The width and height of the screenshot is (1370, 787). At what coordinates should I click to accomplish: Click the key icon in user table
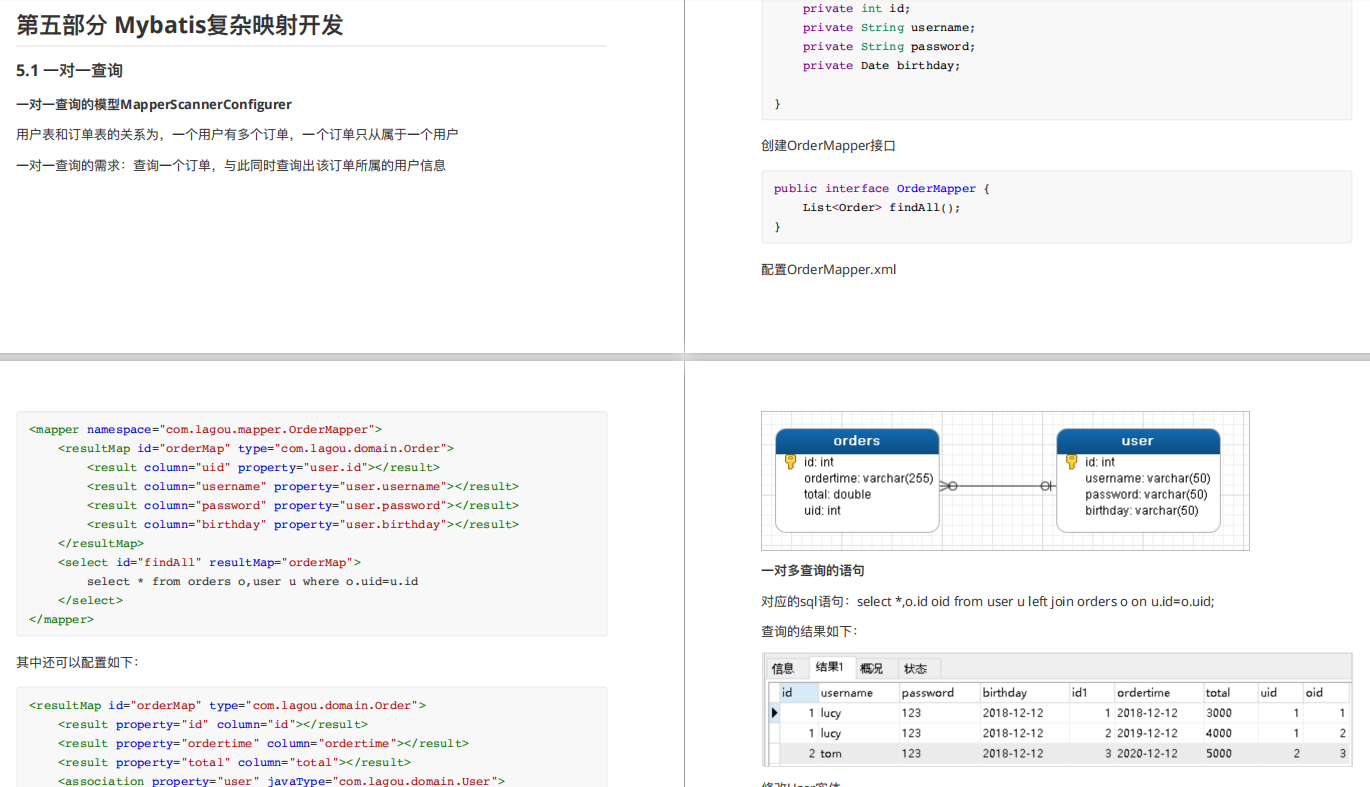tap(1071, 462)
